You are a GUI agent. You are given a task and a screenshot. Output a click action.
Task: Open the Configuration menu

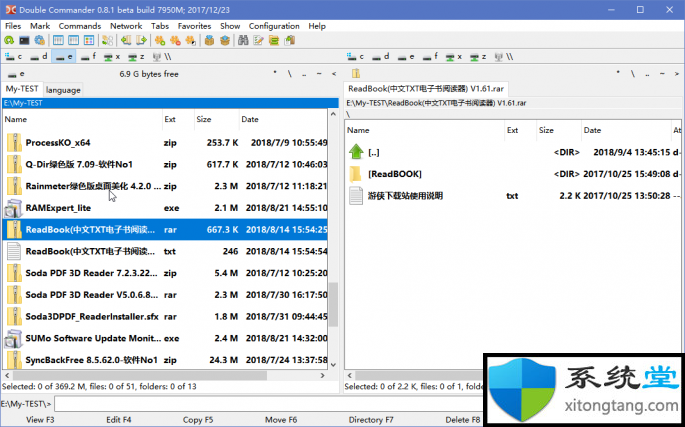274,26
